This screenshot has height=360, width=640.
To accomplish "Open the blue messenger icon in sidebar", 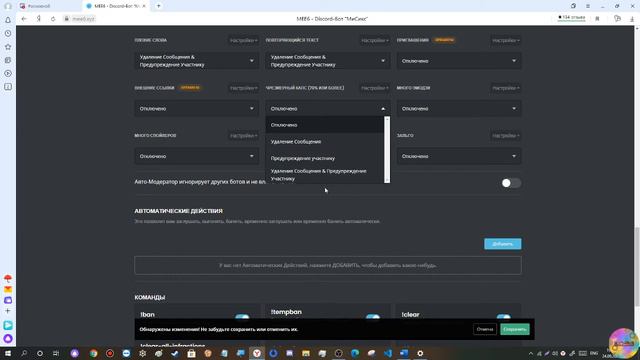I will point(8,325).
